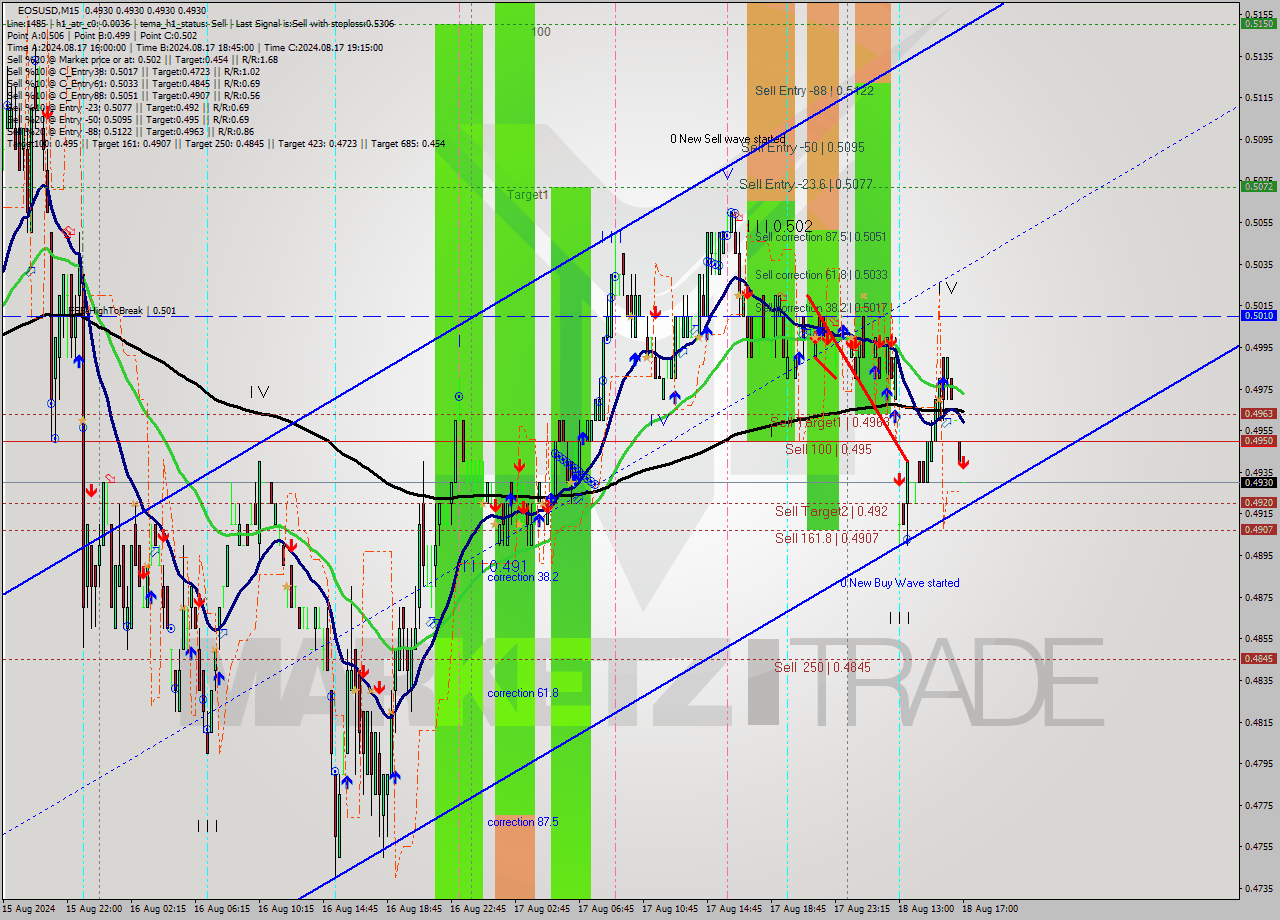Viewport: 1280px width, 920px height.
Task: Click the green 0.5150 price tag
Action: point(1258,24)
